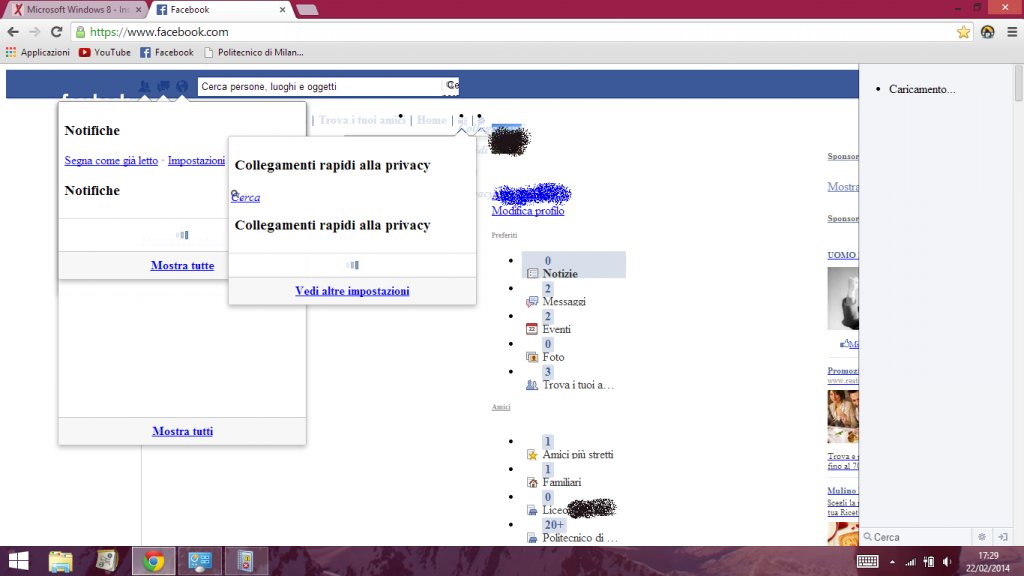Click the Eventi calendar icon
The image size is (1024, 576).
point(532,329)
